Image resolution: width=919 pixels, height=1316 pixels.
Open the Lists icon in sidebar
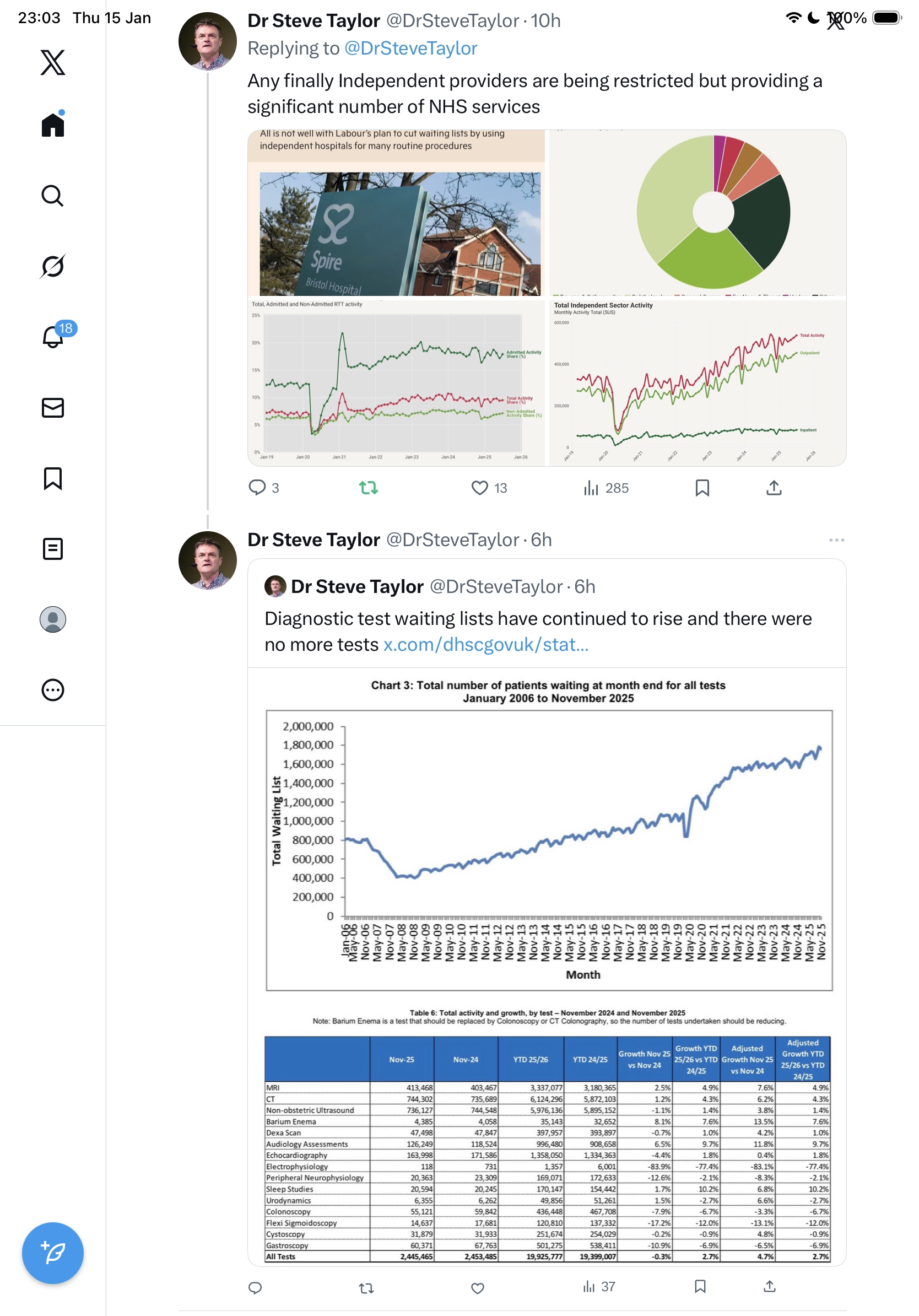pyautogui.click(x=53, y=548)
